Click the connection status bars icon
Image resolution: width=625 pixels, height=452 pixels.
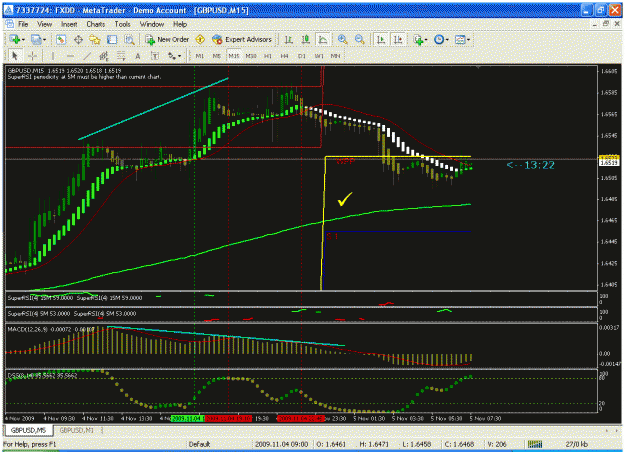(535, 444)
